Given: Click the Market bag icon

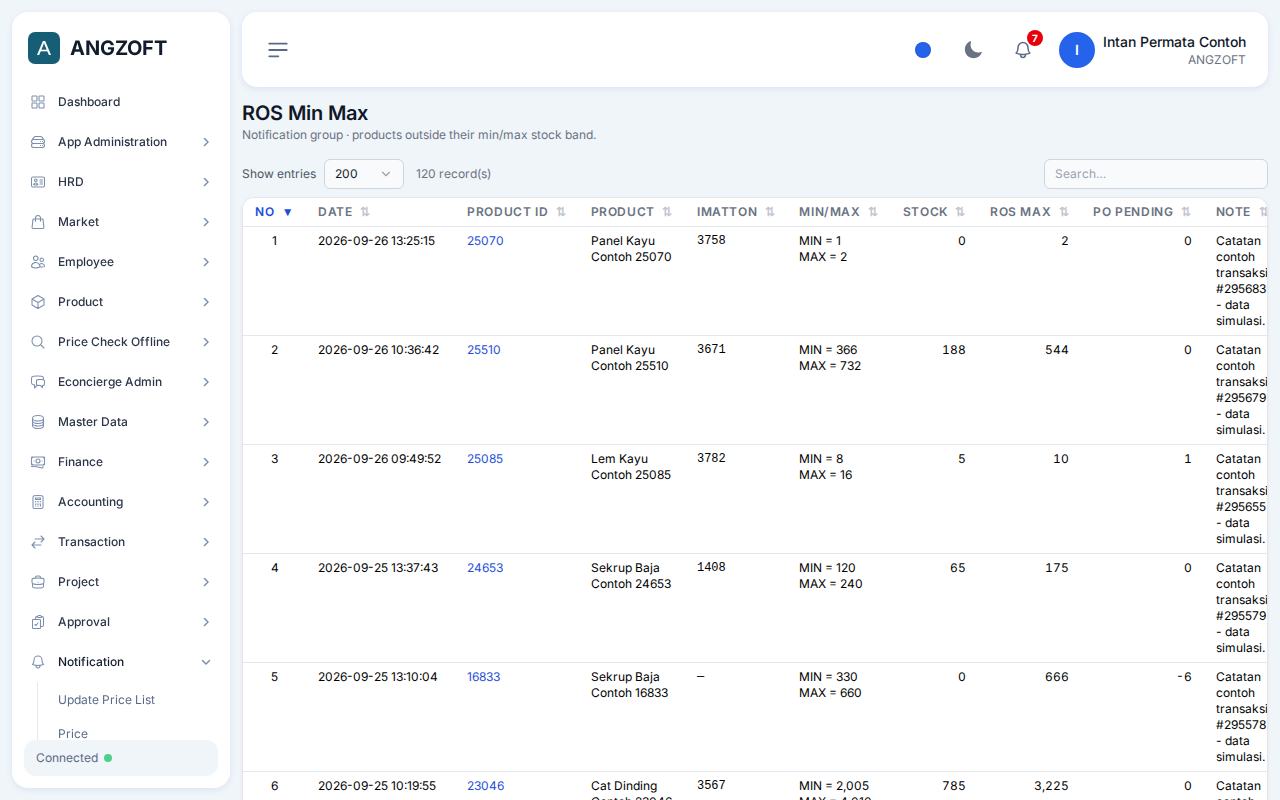Looking at the screenshot, I should (38, 222).
